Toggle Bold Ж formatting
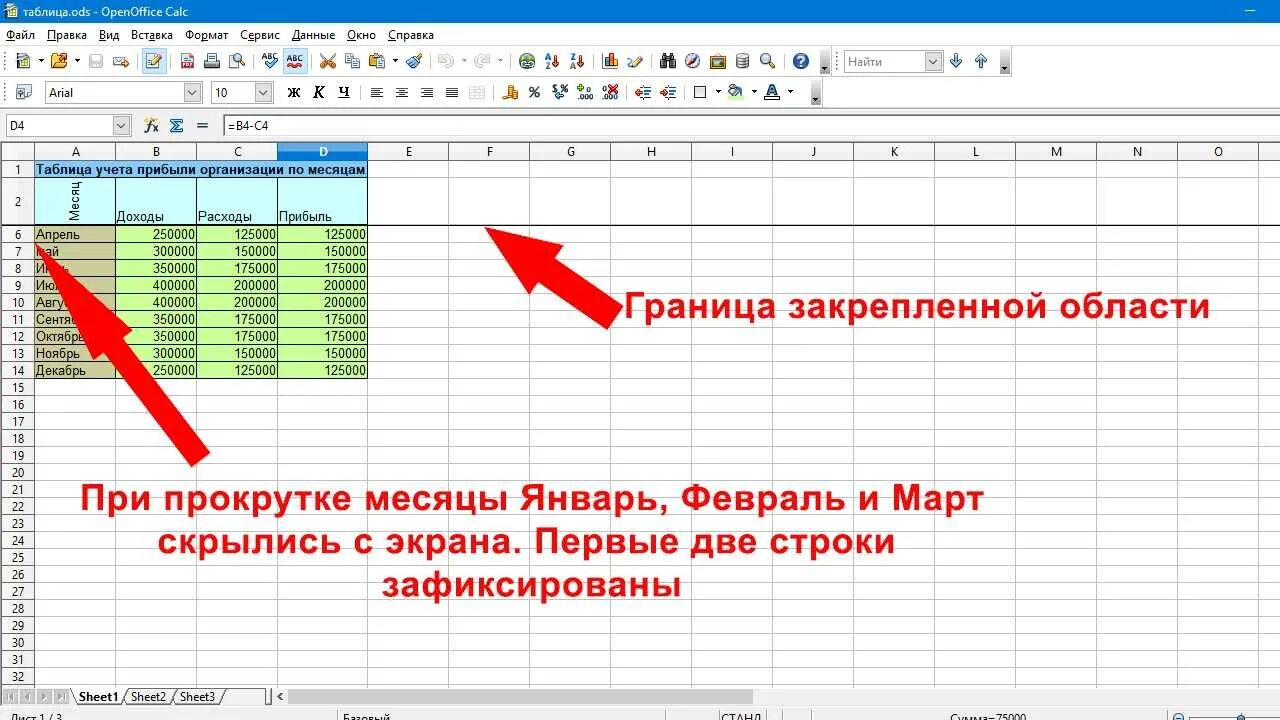This screenshot has width=1280, height=720. pos(294,92)
